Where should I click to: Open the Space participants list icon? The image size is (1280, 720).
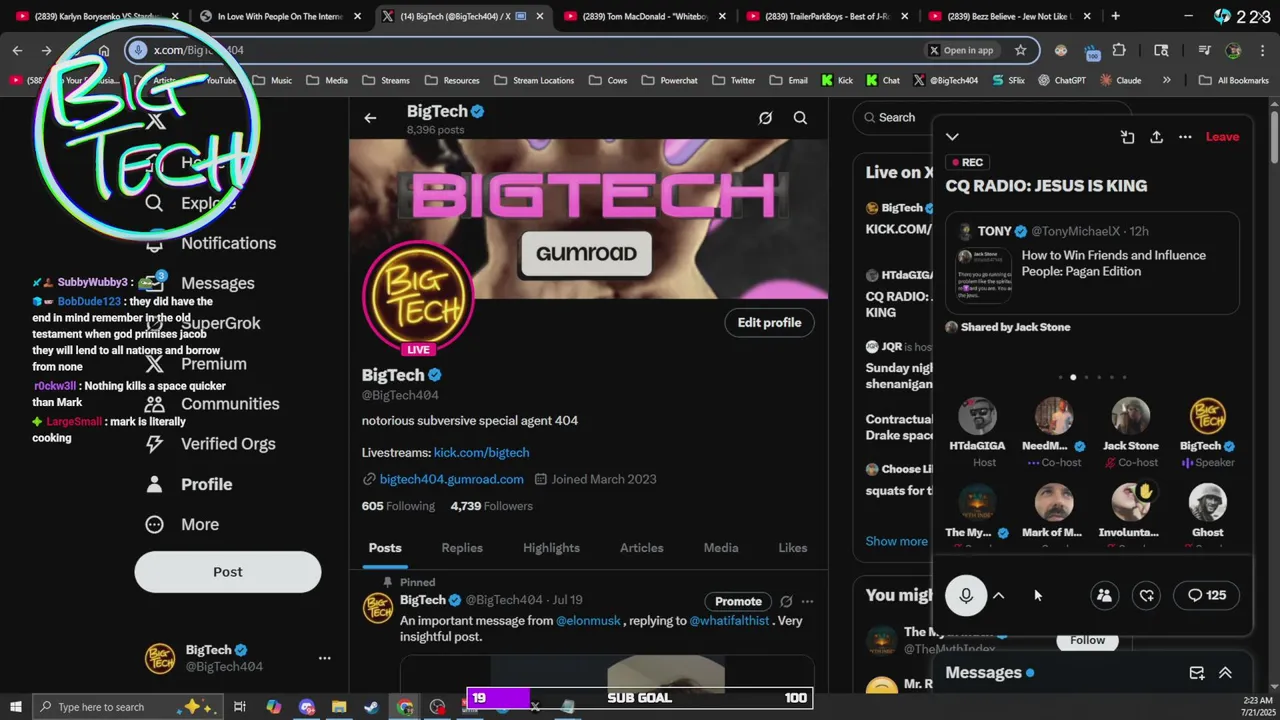point(1104,595)
